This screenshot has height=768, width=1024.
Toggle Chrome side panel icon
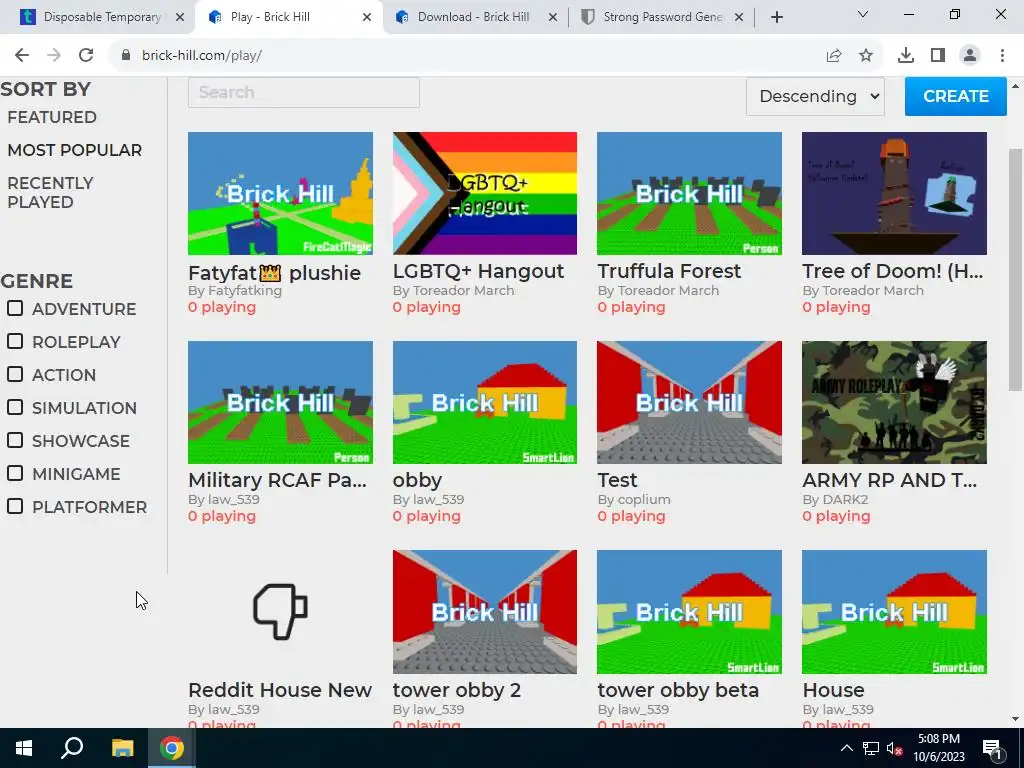point(938,56)
